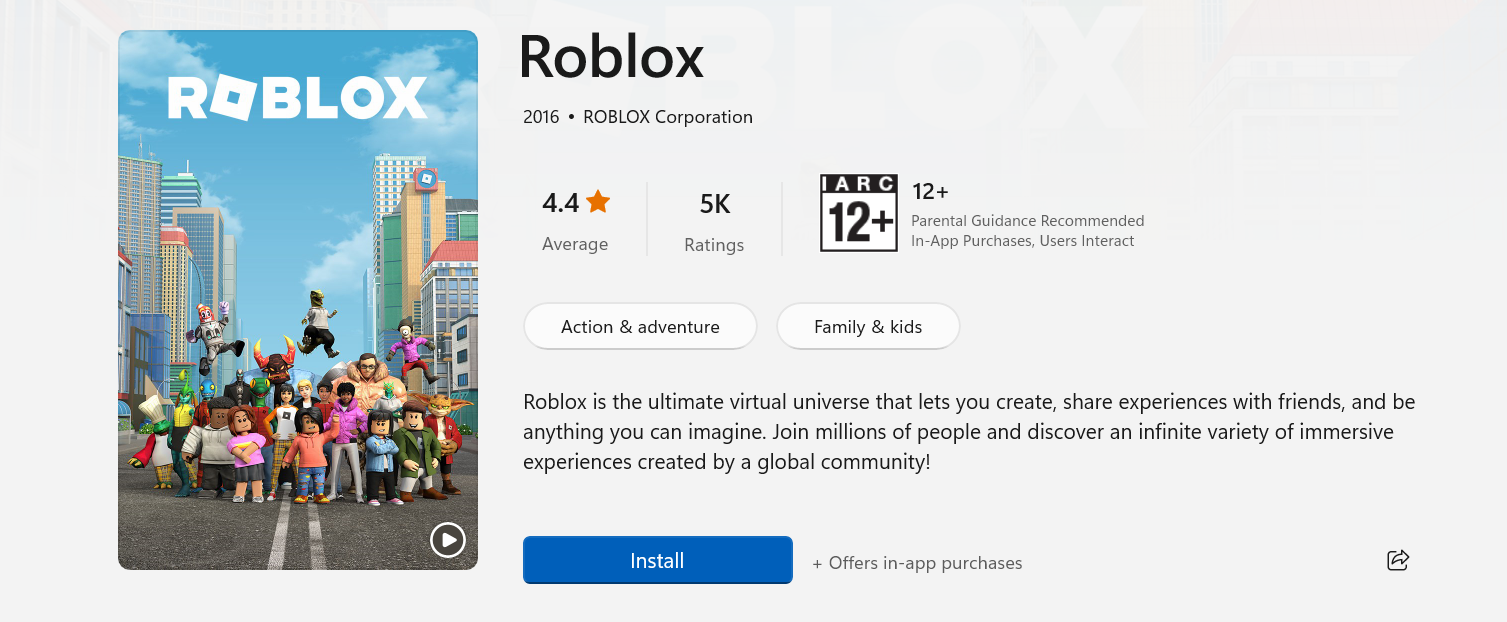Click the IARC 12+ rating badge
The width and height of the screenshot is (1507, 622).
(x=857, y=213)
